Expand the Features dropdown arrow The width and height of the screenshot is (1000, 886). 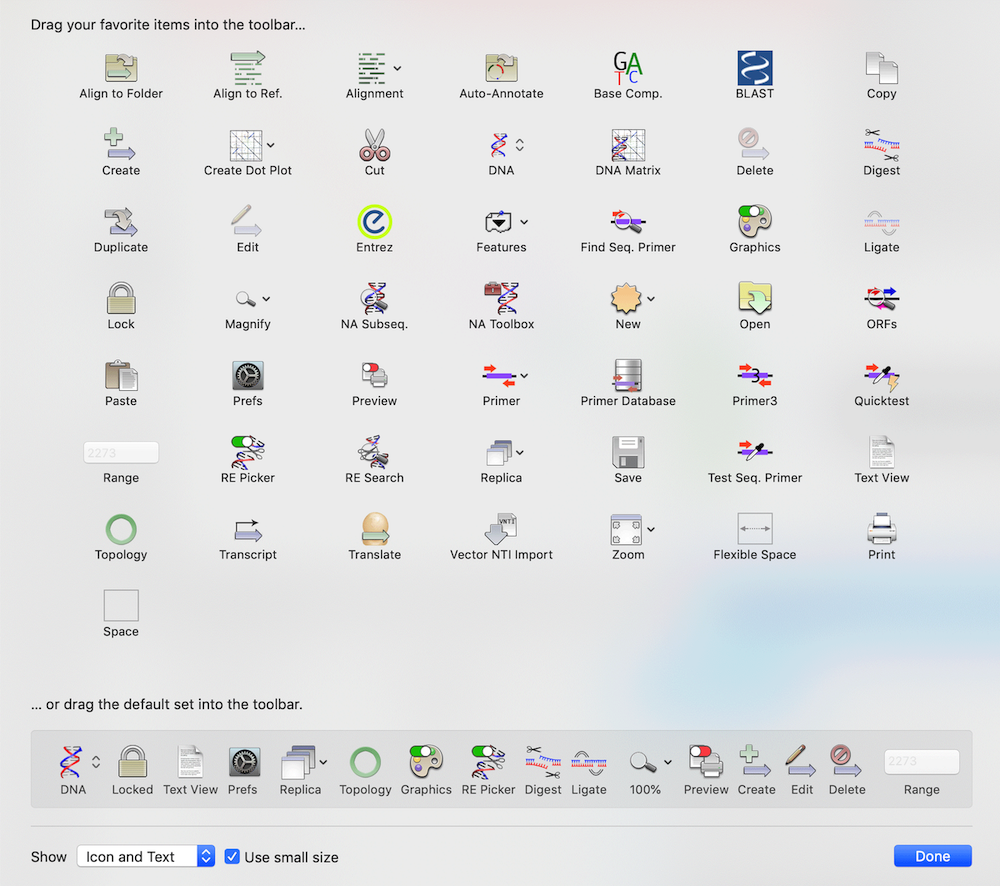click(524, 222)
